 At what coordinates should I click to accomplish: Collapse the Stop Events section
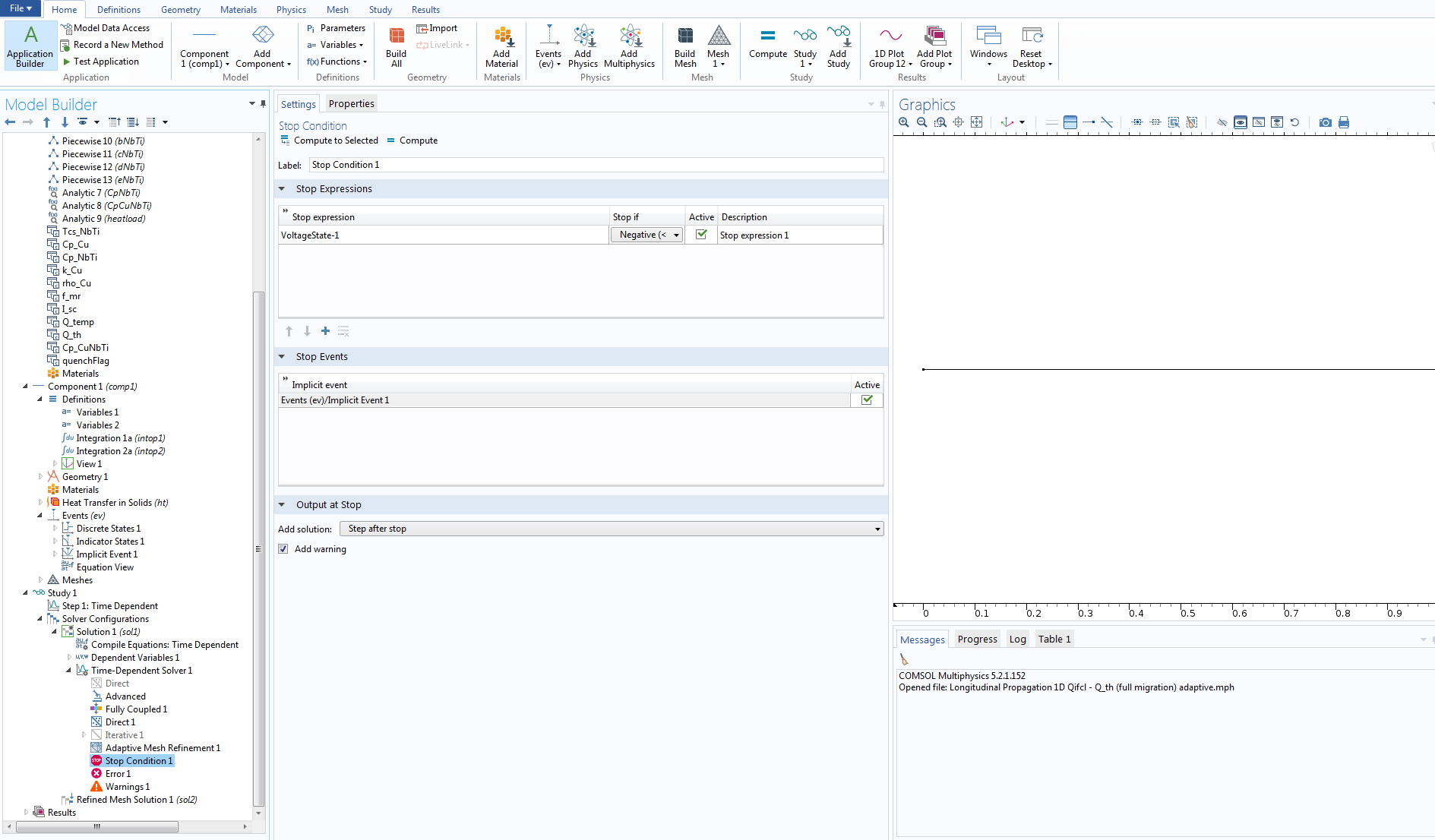282,357
